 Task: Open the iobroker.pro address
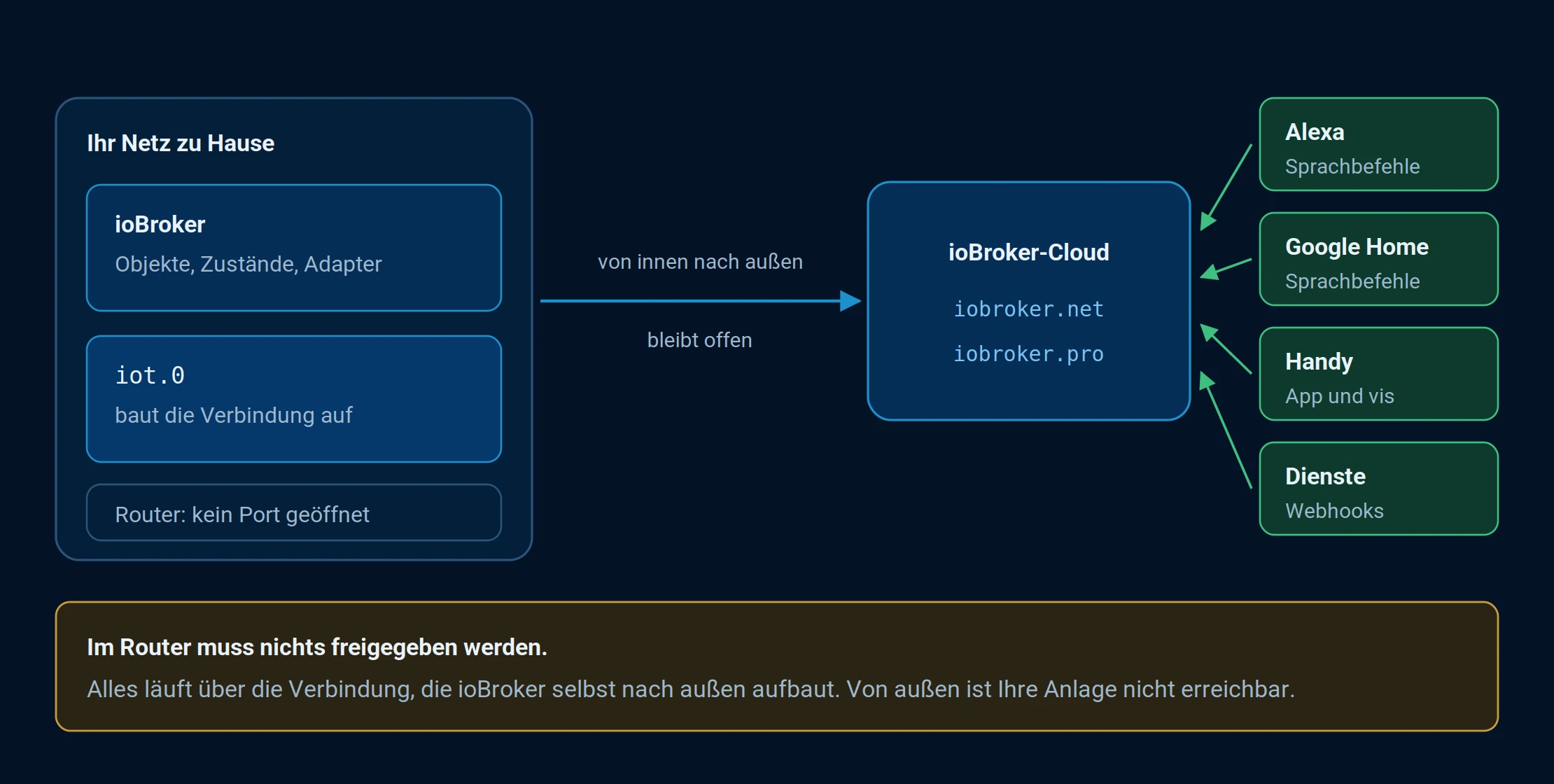pyautogui.click(x=1028, y=354)
